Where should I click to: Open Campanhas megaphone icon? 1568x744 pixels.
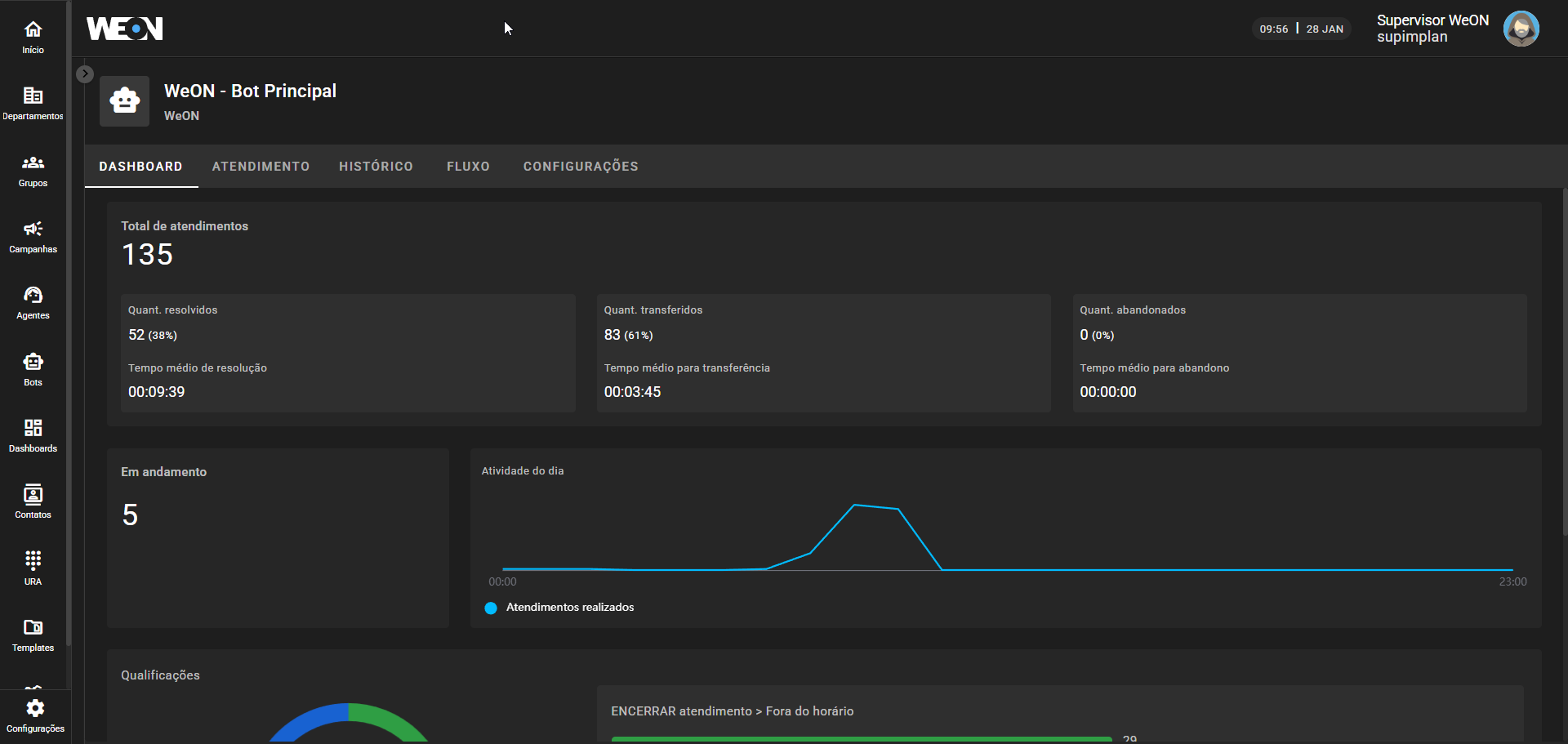click(33, 237)
